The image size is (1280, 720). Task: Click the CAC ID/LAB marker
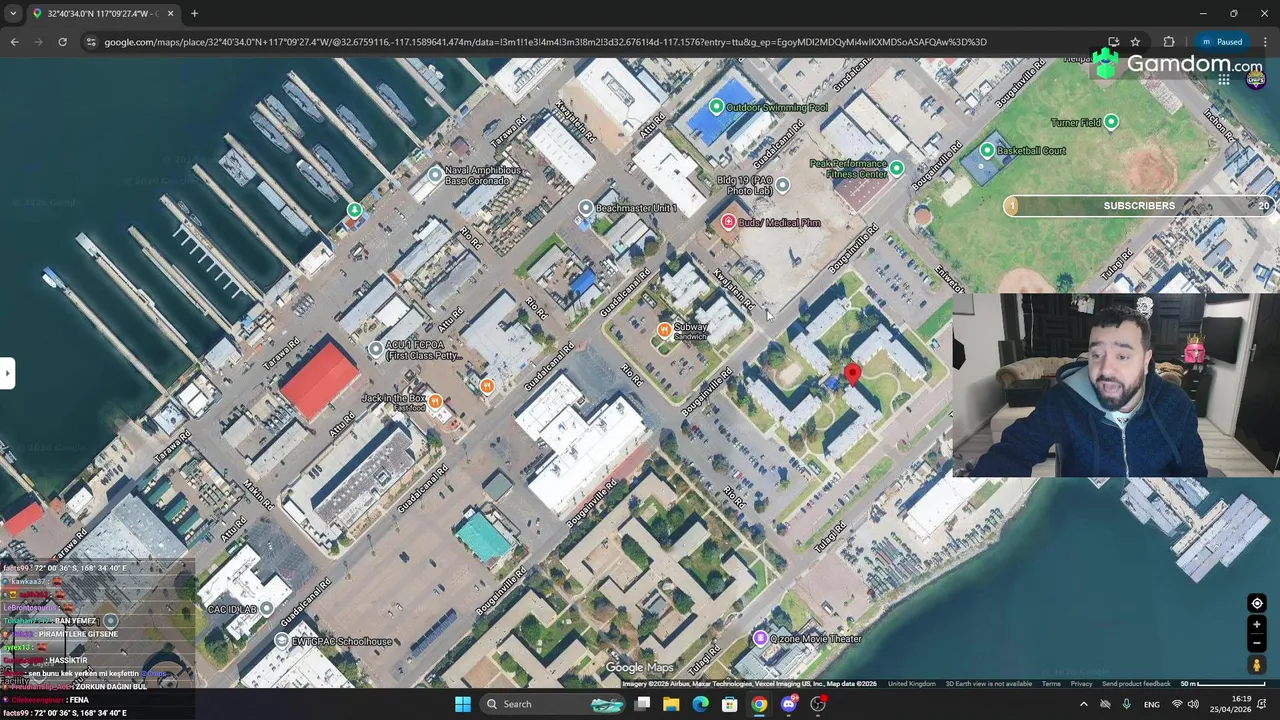point(266,609)
